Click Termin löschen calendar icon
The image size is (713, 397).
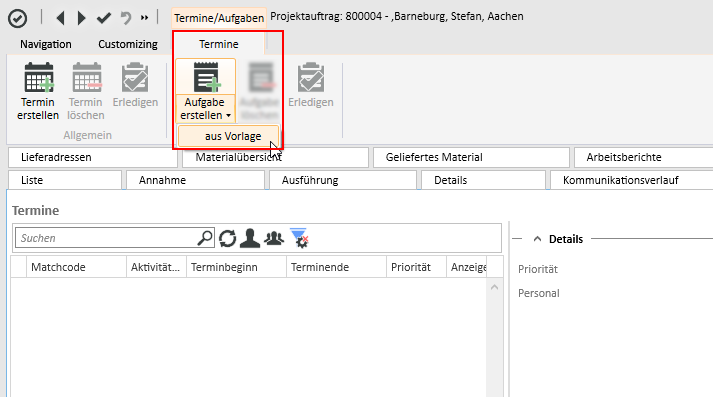coord(86,78)
